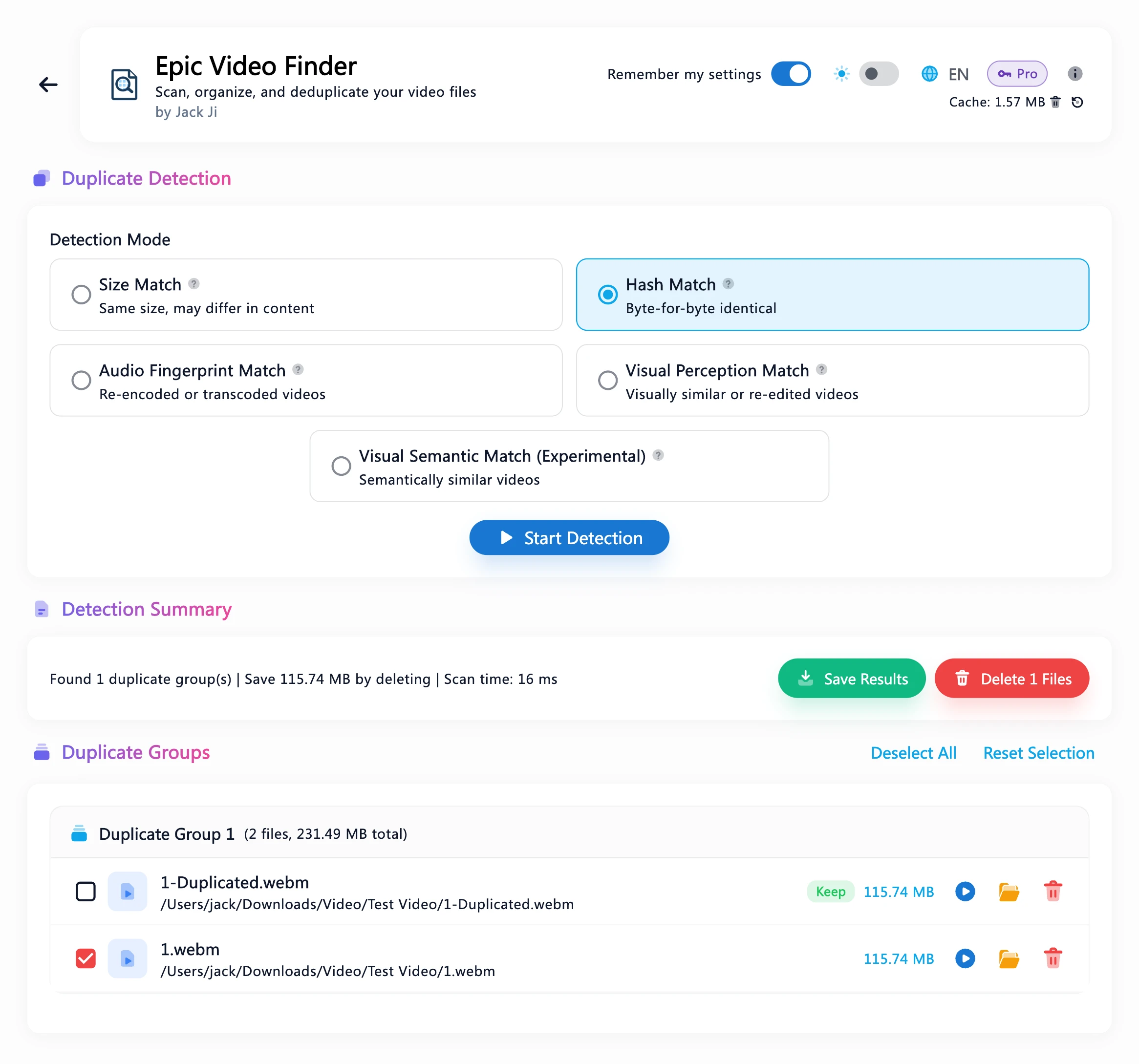The height and width of the screenshot is (1064, 1139).
Task: Click the Detection Summary section heading
Action: point(147,609)
